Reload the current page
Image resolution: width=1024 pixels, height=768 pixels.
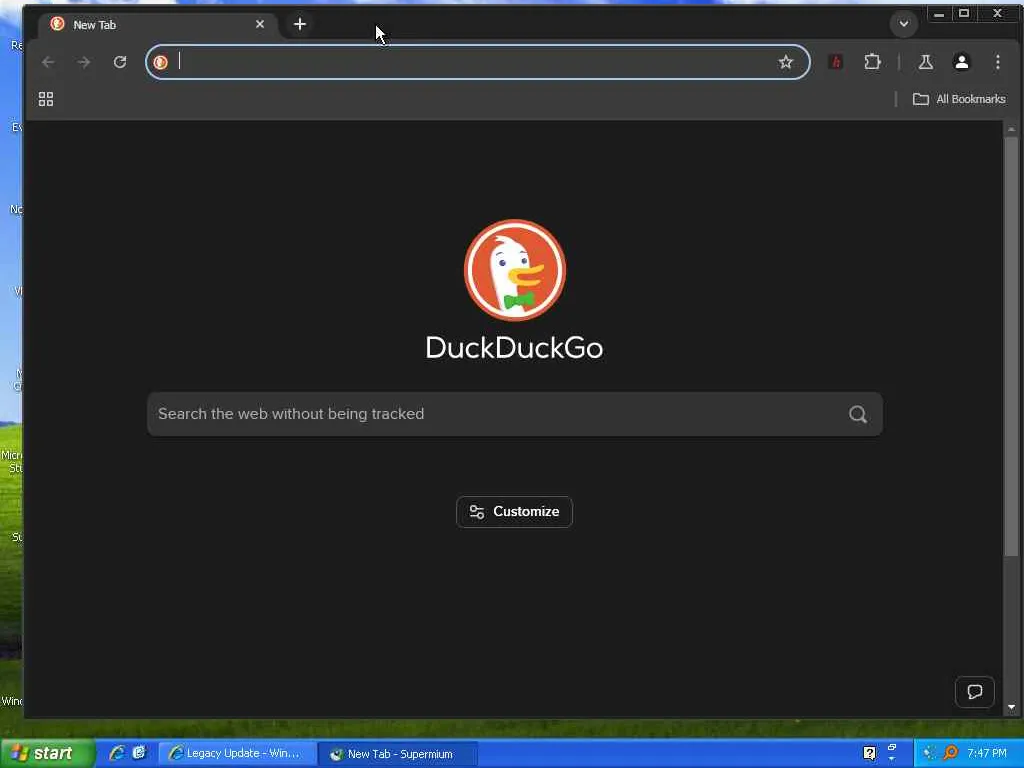[x=120, y=62]
